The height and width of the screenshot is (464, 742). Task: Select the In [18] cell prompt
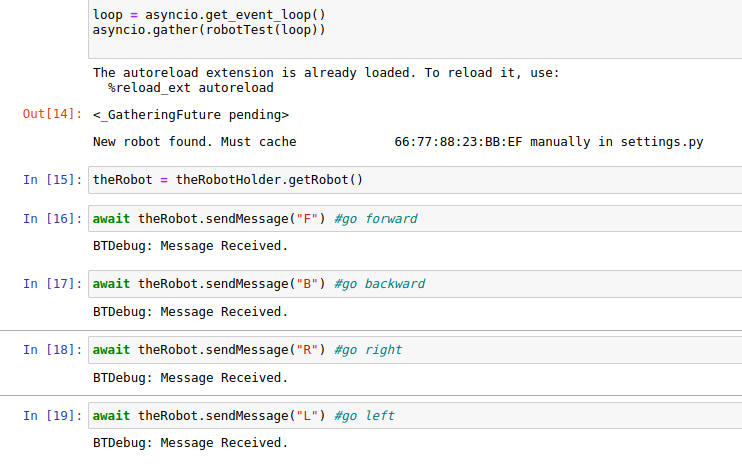tap(53, 350)
